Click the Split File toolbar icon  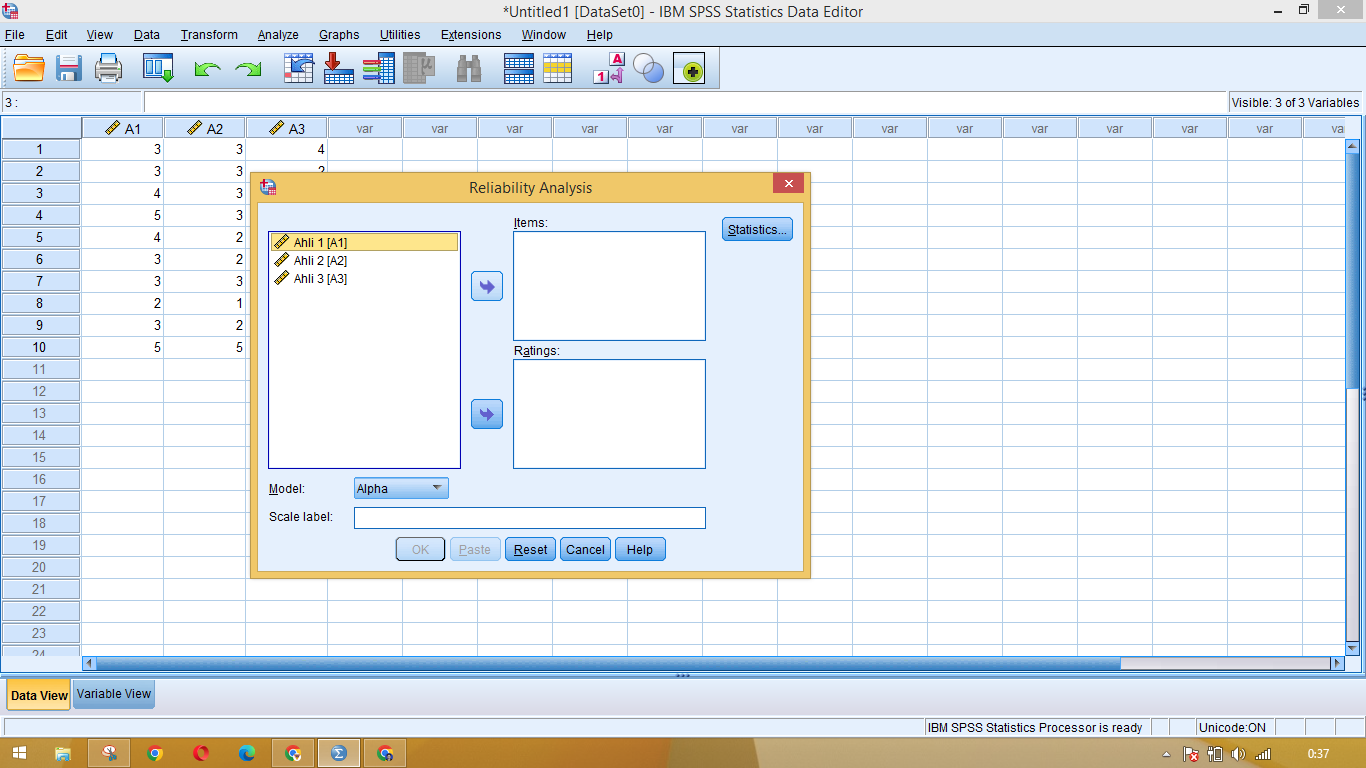pos(518,68)
